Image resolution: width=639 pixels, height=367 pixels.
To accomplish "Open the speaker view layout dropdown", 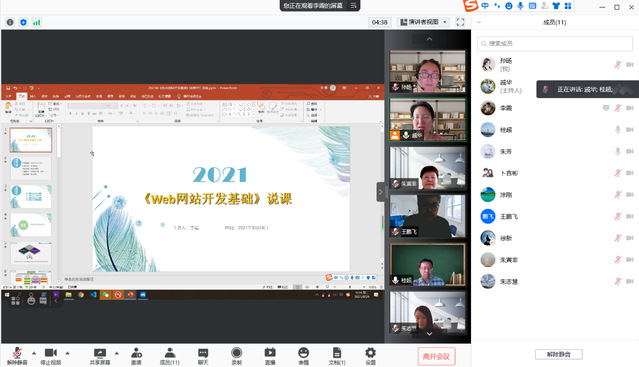I will 423,22.
